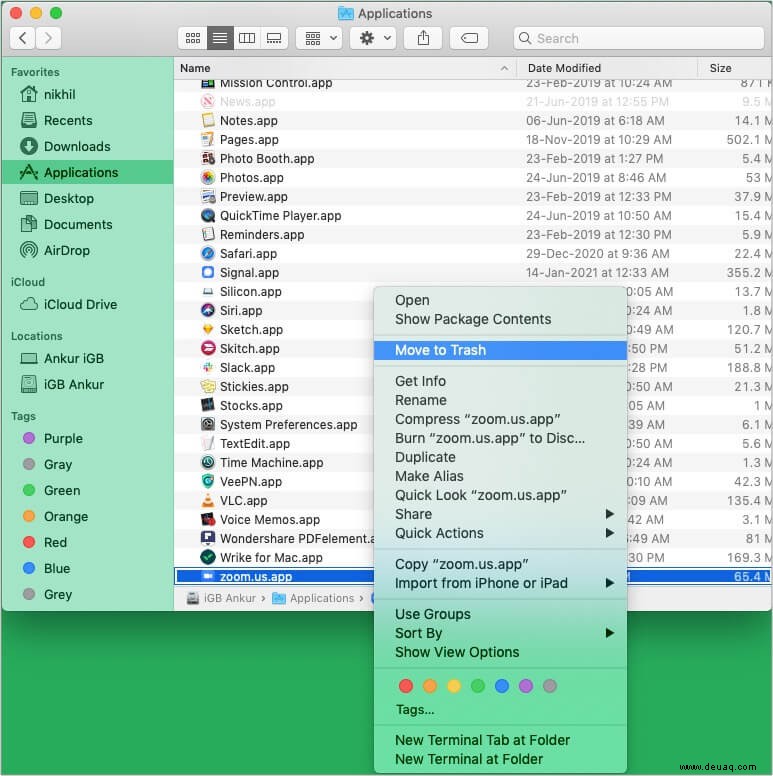
Task: Choose Get Info in the context menu
Action: pos(500,381)
